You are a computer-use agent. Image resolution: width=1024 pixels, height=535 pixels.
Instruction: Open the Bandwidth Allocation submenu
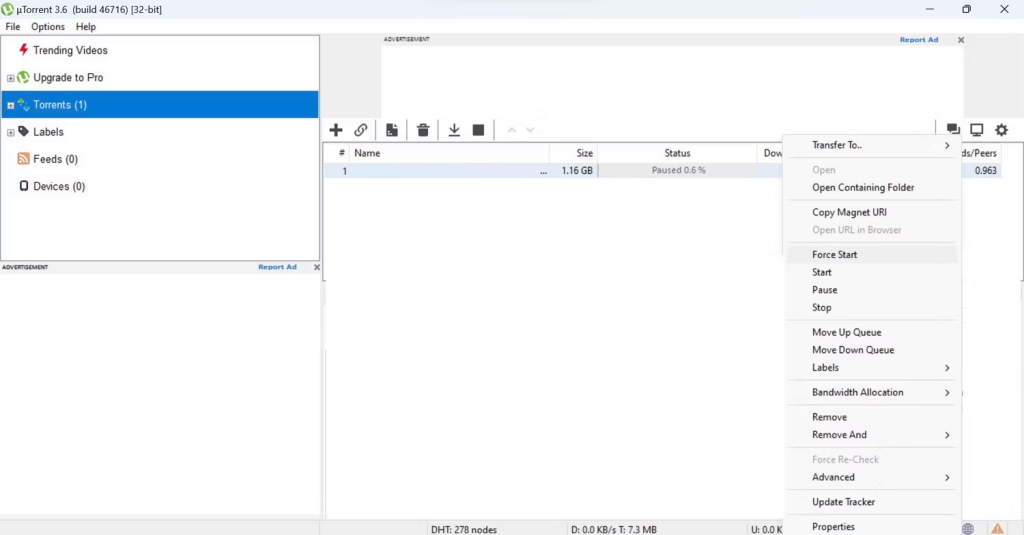[x=872, y=393]
